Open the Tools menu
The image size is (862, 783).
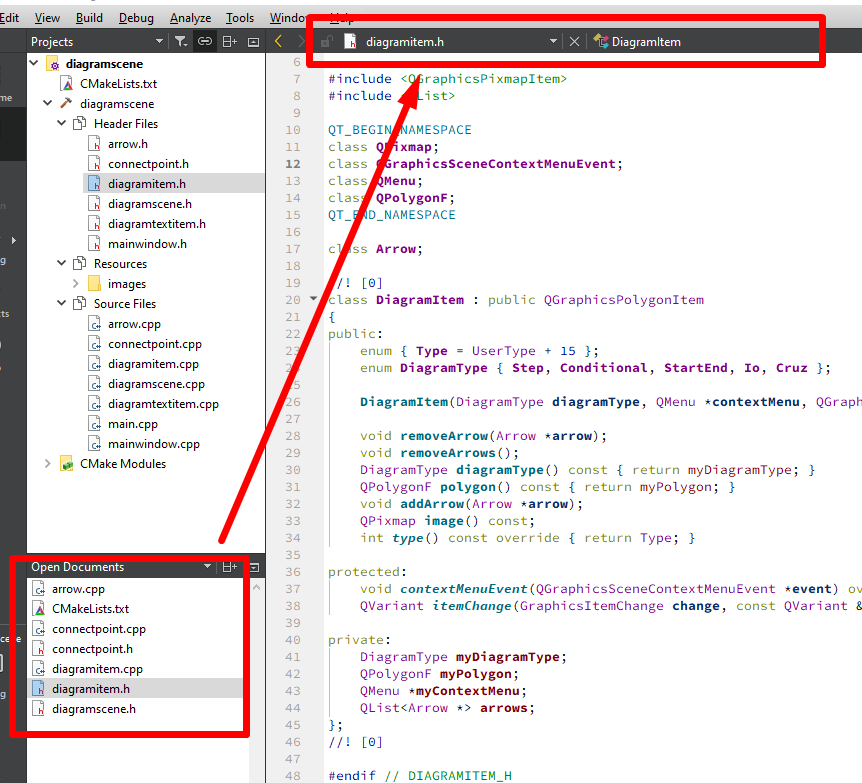[240, 18]
